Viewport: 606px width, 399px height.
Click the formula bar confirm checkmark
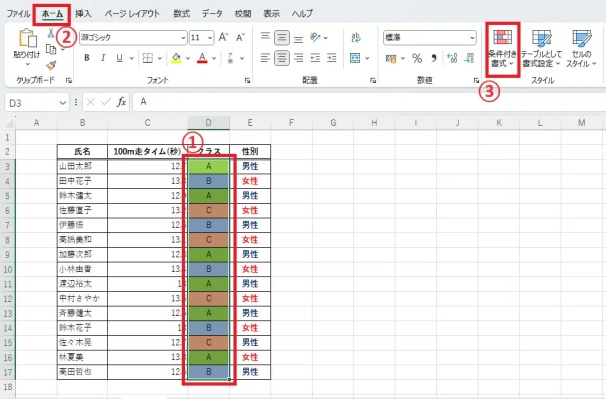(x=106, y=102)
